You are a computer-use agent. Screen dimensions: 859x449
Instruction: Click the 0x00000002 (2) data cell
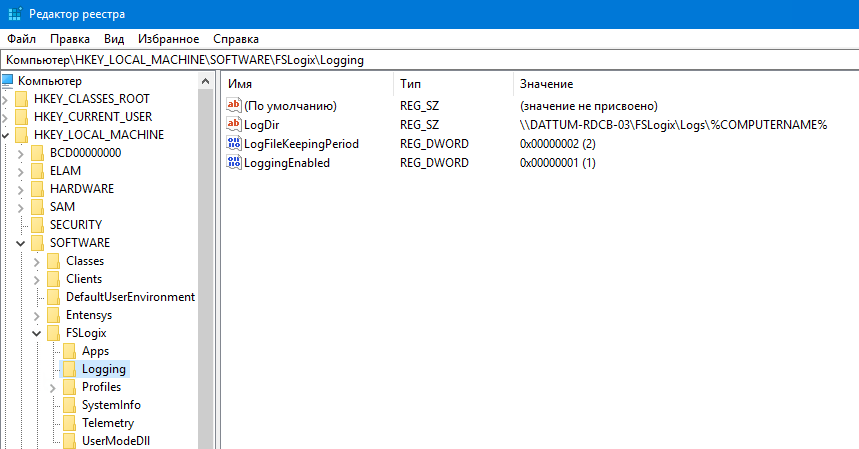tap(558, 144)
